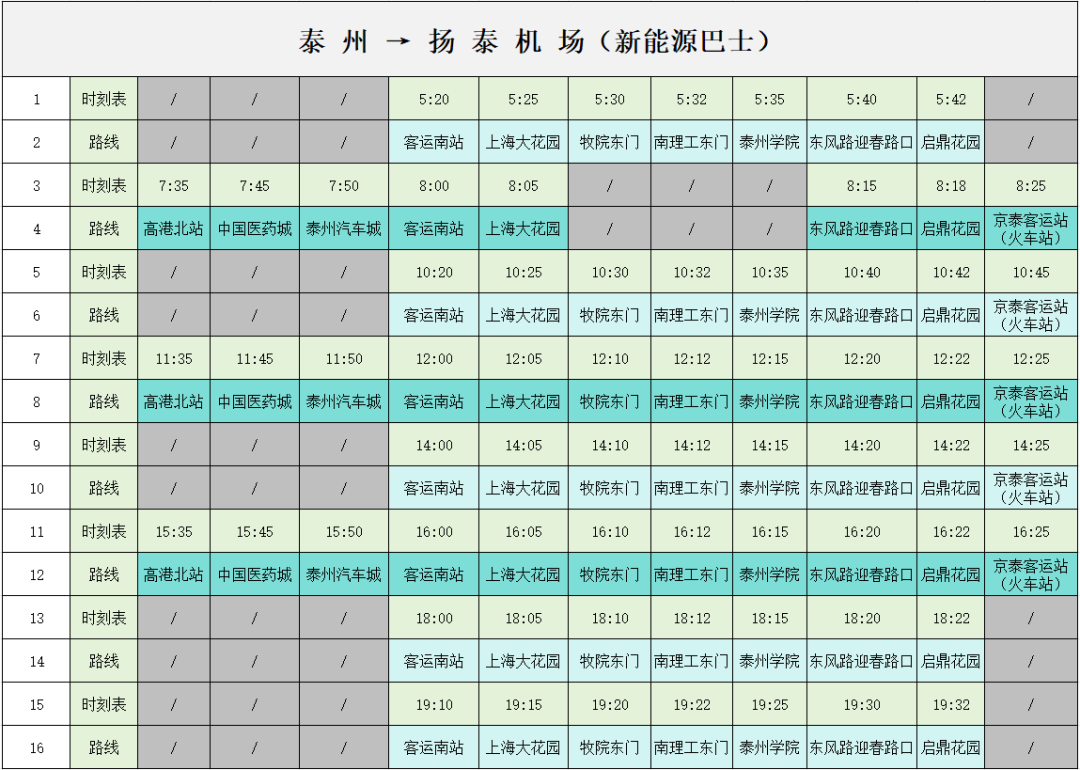Click the 东风路迎春路口 cell in row 16
Image resolution: width=1080 pixels, height=770 pixels.
pyautogui.click(x=863, y=747)
